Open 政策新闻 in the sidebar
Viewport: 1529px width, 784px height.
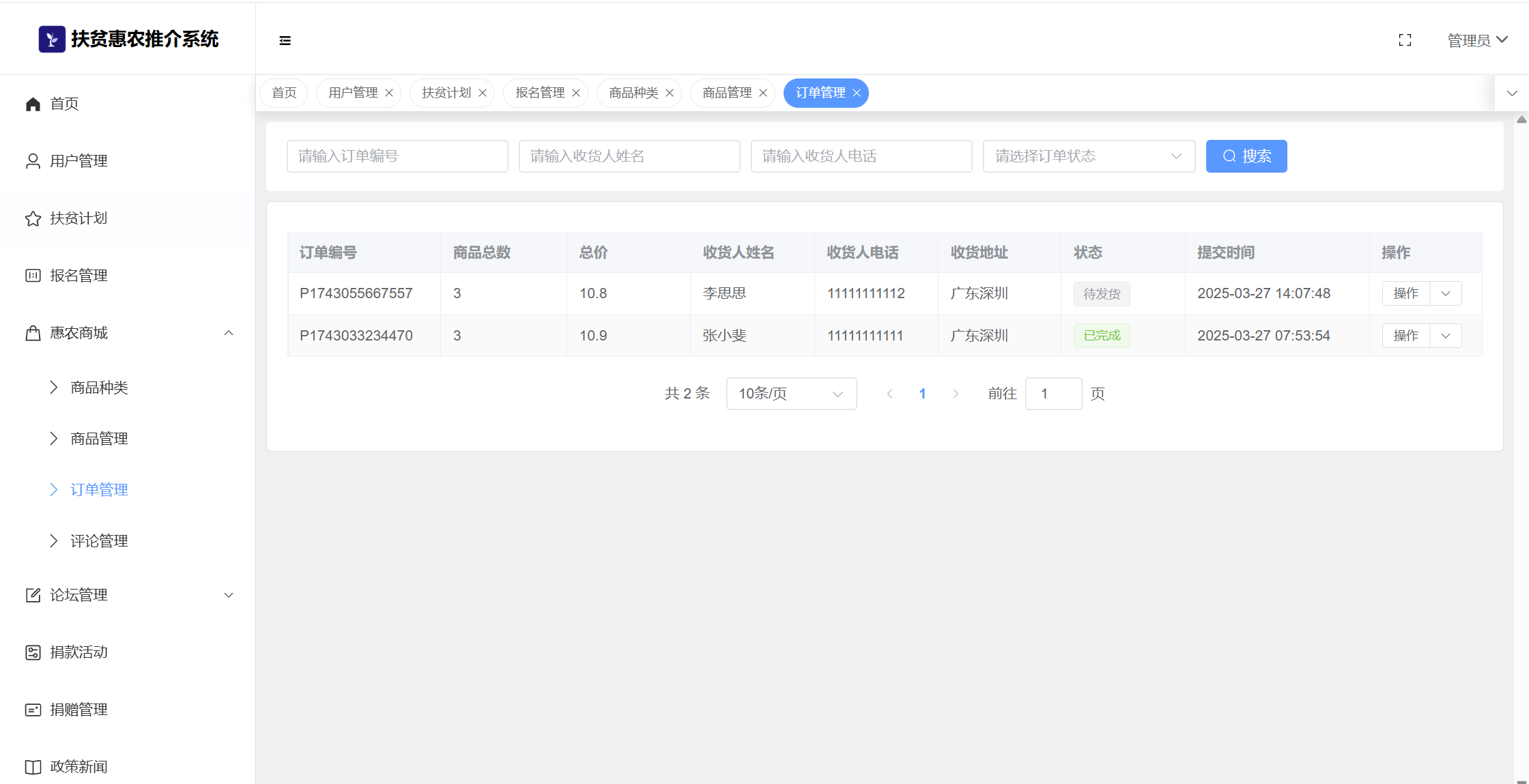78,767
